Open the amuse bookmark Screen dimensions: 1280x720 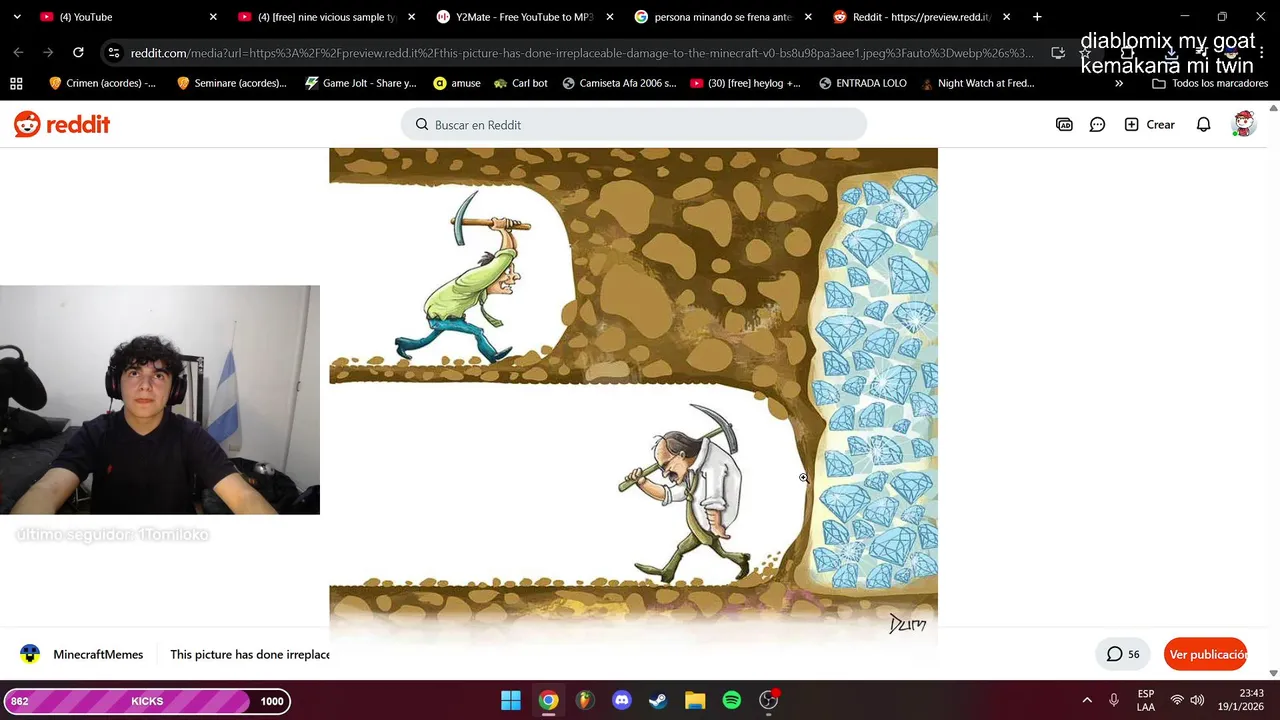[x=457, y=83]
